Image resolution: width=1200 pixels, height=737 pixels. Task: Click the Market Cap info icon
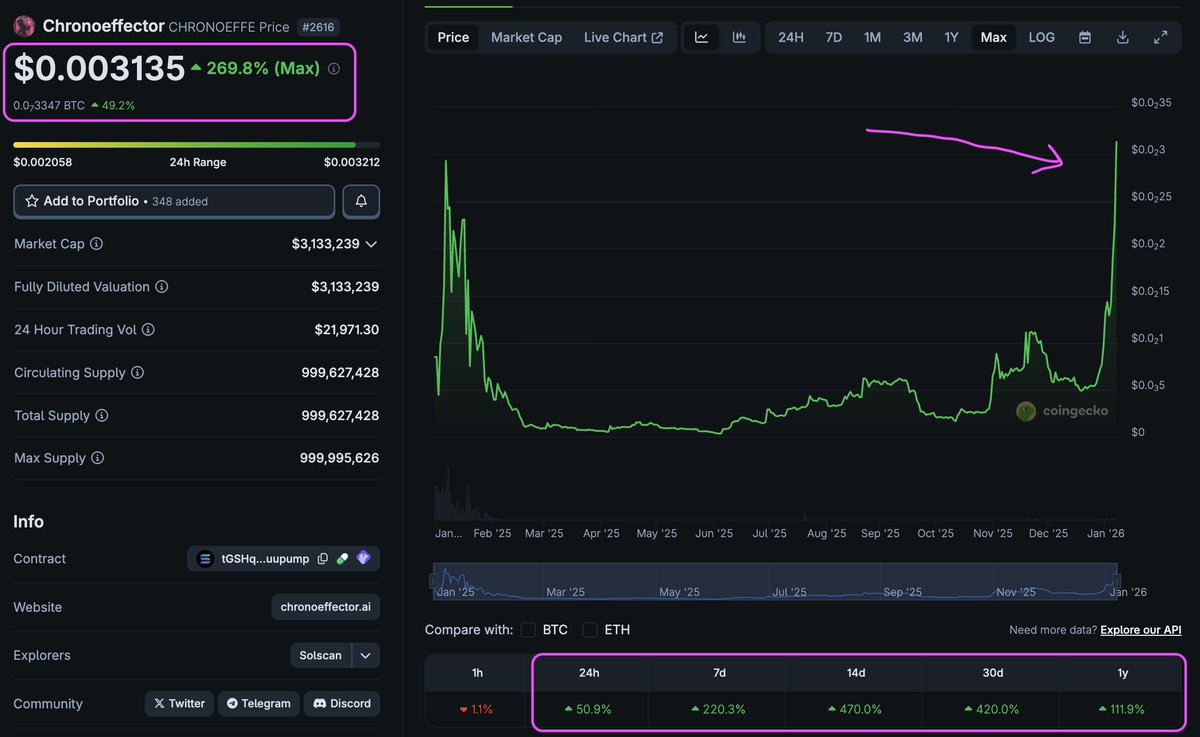coord(96,244)
